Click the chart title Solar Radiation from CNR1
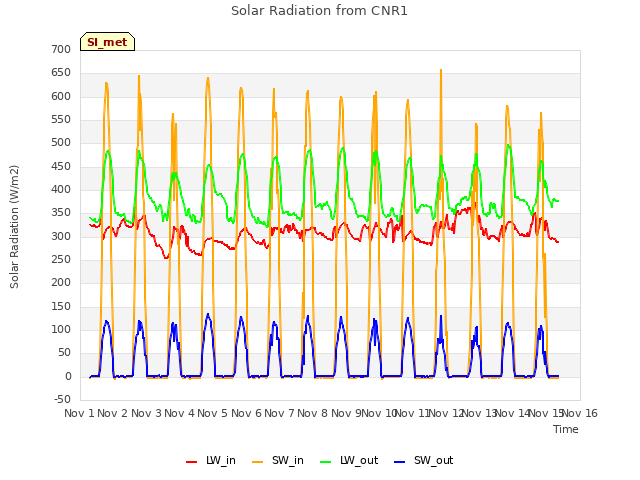The image size is (640, 480). 319,11
